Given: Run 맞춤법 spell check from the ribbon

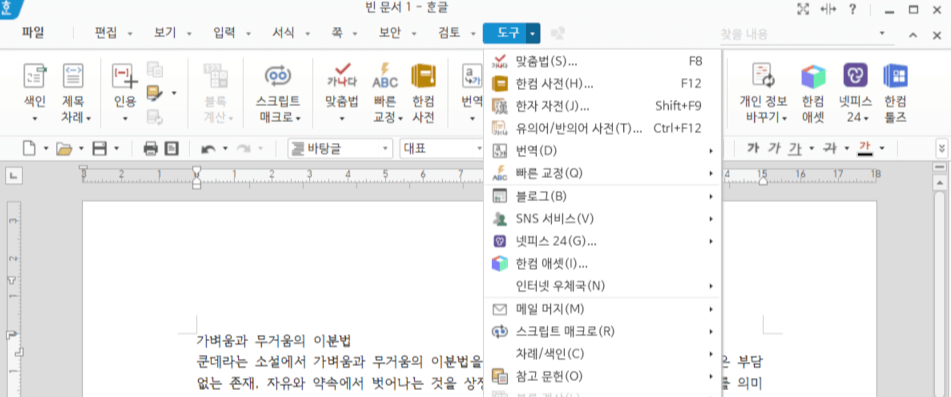Looking at the screenshot, I should click(x=341, y=93).
